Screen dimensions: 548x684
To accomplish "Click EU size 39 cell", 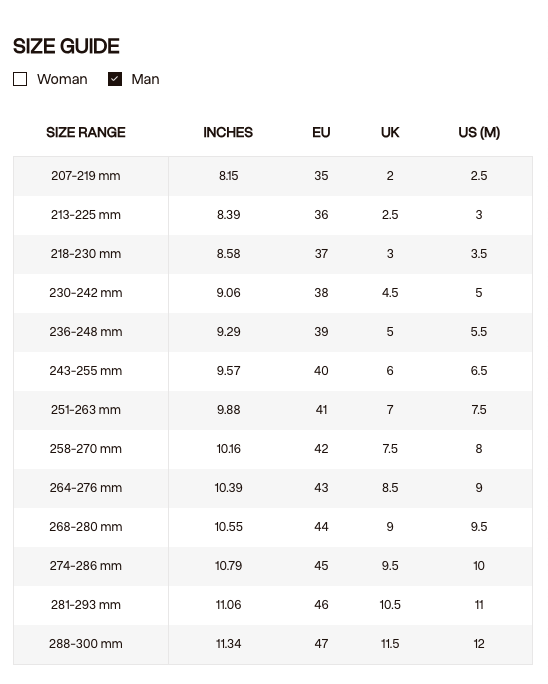I will [321, 332].
